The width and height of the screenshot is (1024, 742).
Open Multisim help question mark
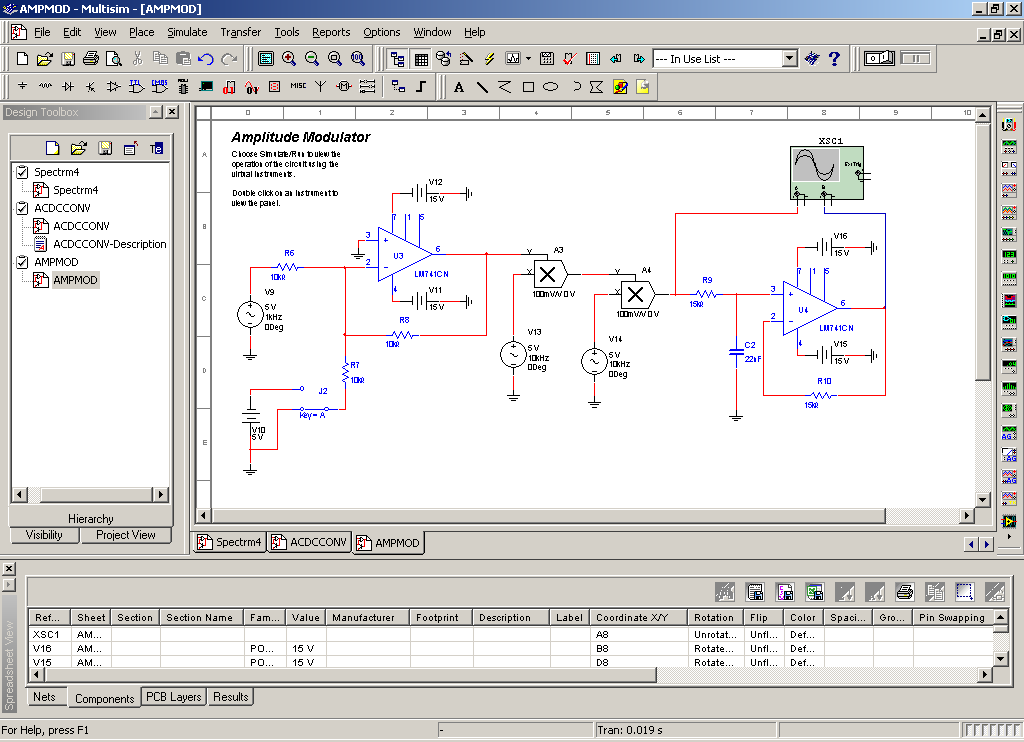[x=834, y=59]
